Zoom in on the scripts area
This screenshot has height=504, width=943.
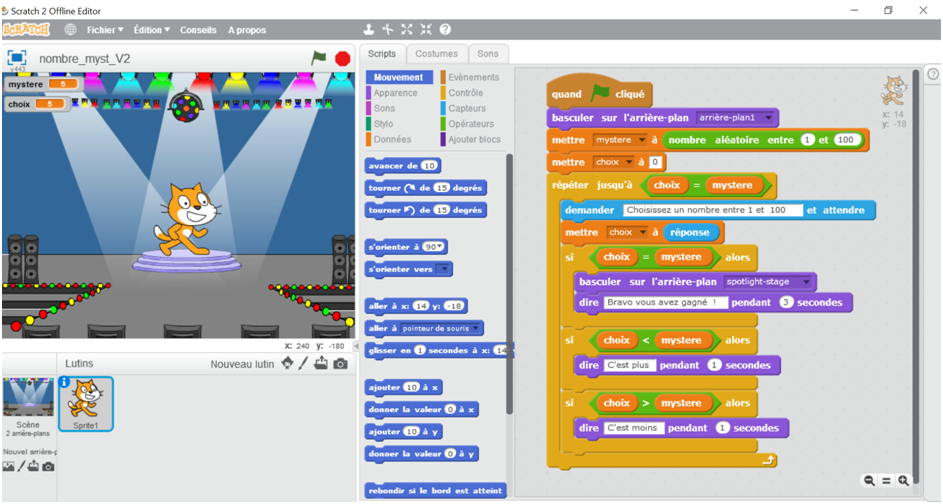pyautogui.click(x=904, y=481)
